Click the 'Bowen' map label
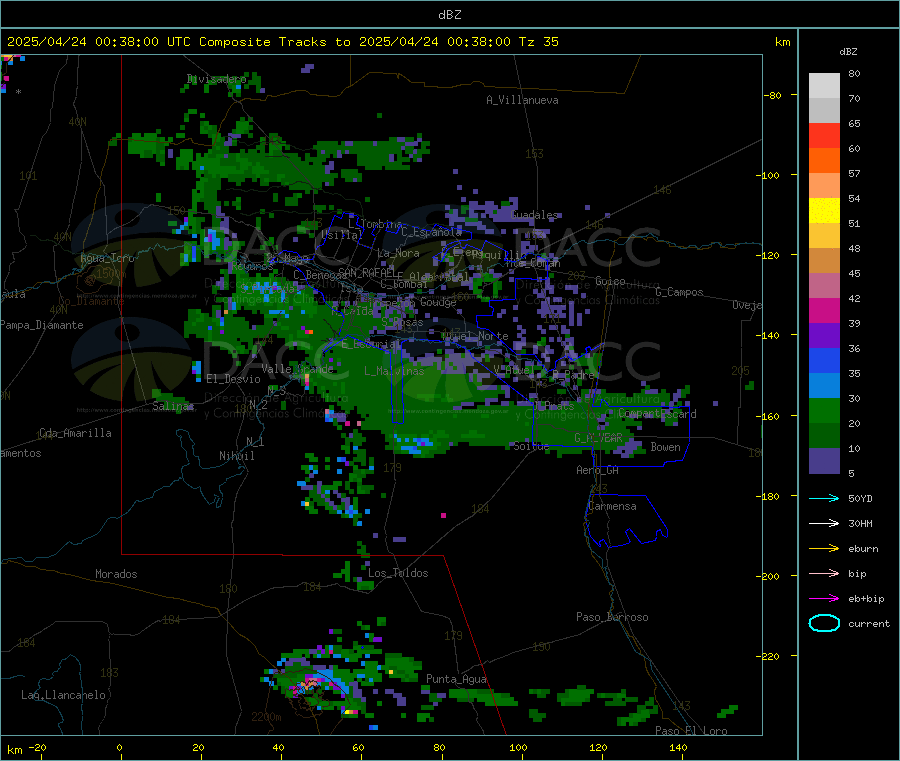This screenshot has width=900, height=761. tap(665, 446)
